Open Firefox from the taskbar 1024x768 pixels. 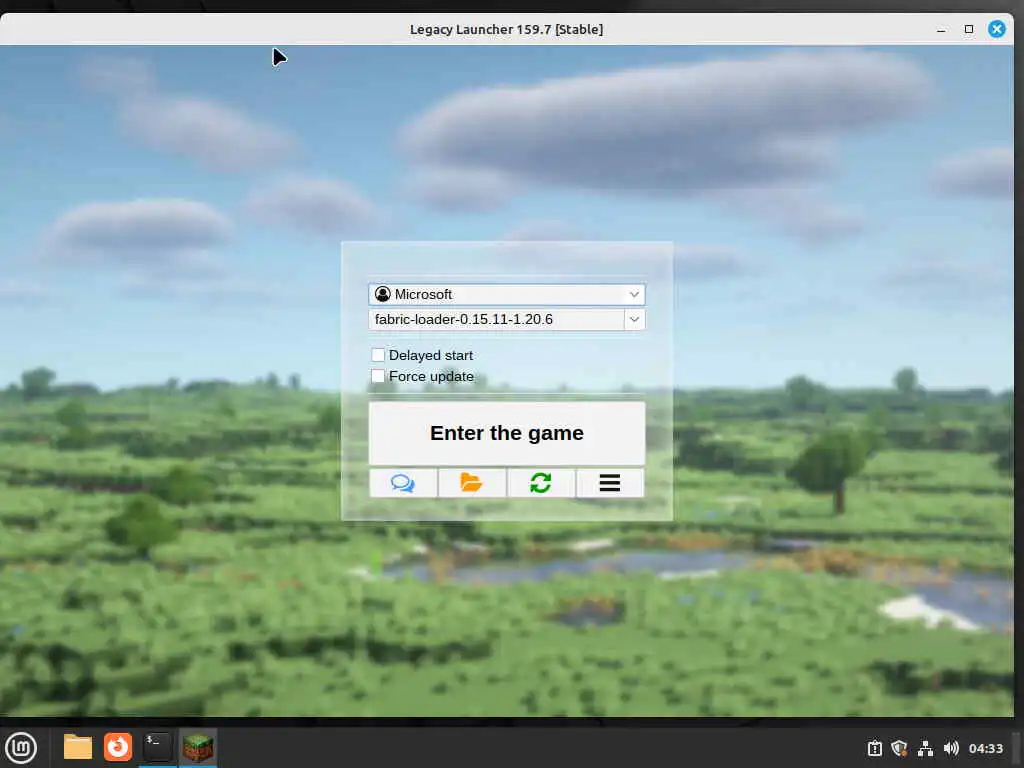118,747
